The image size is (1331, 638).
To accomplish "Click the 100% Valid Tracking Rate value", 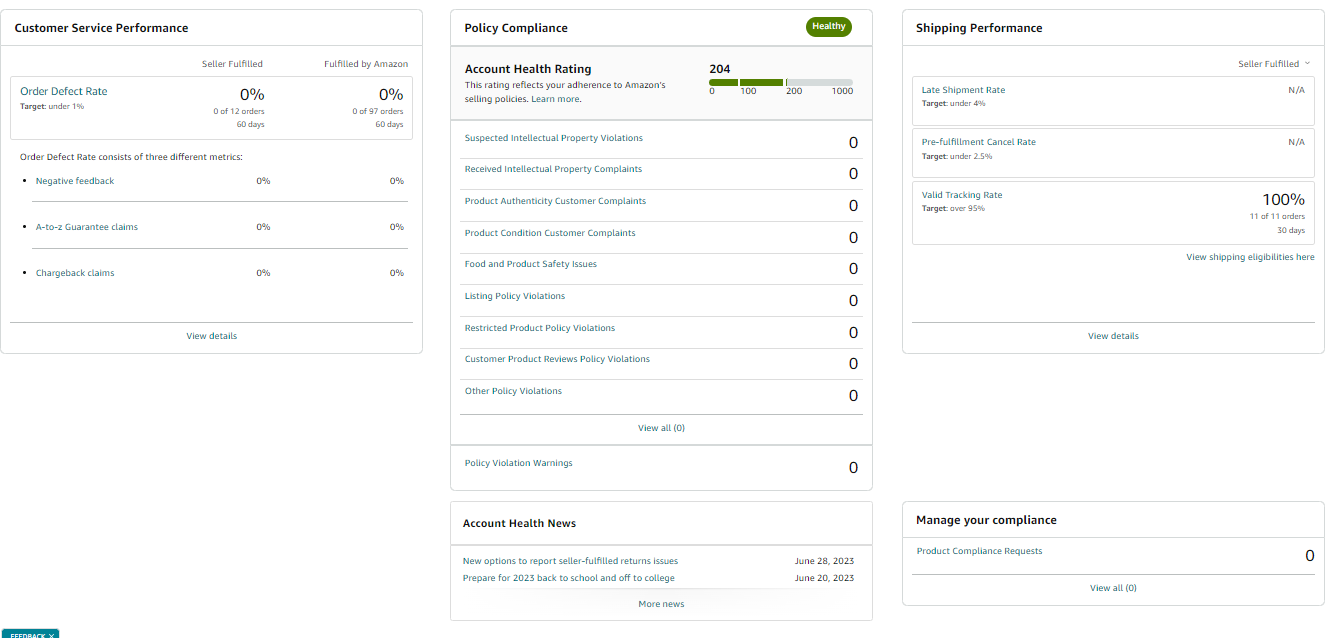I will [x=1283, y=199].
